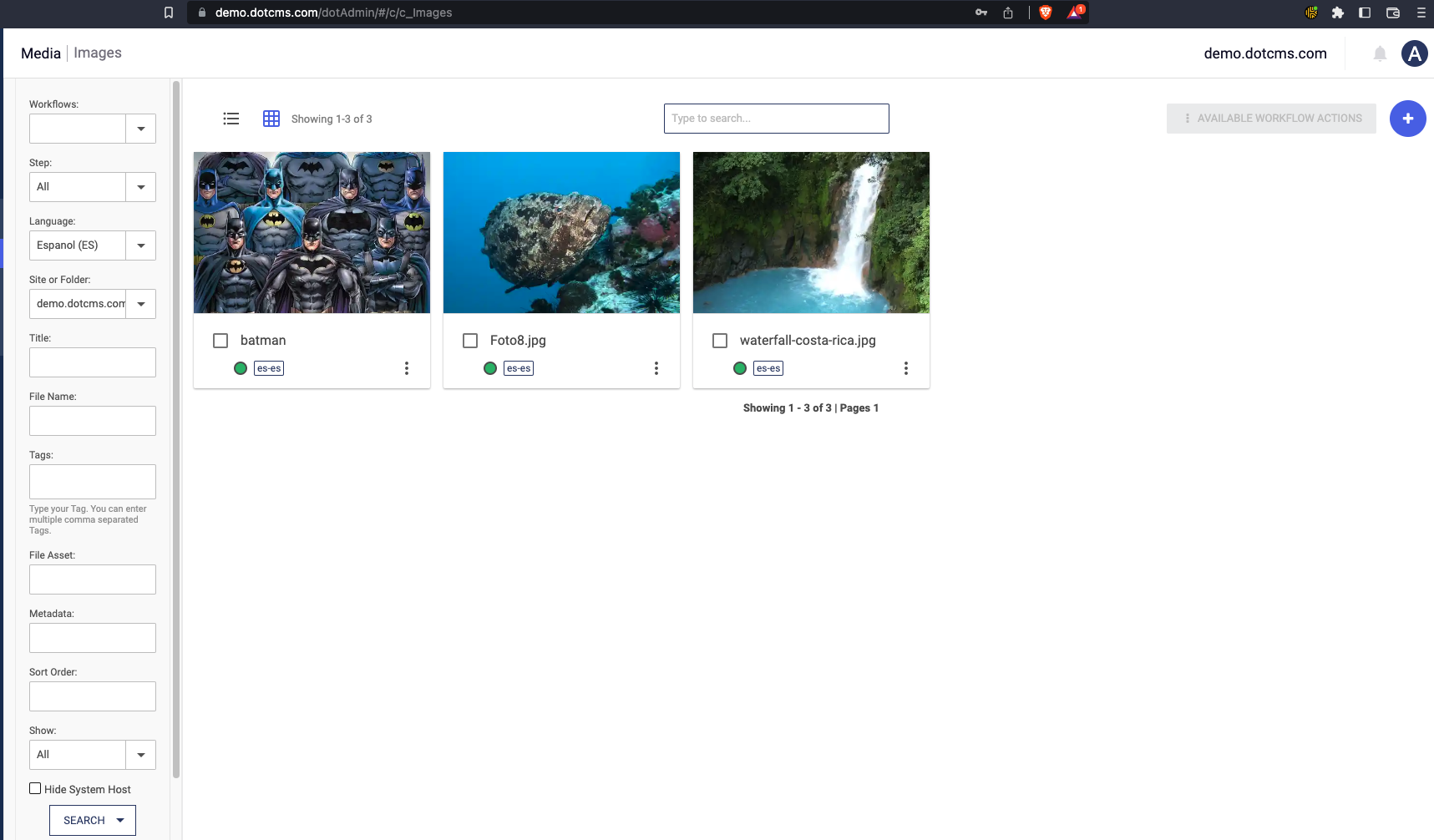
Task: Open the notifications bell
Action: click(1379, 53)
